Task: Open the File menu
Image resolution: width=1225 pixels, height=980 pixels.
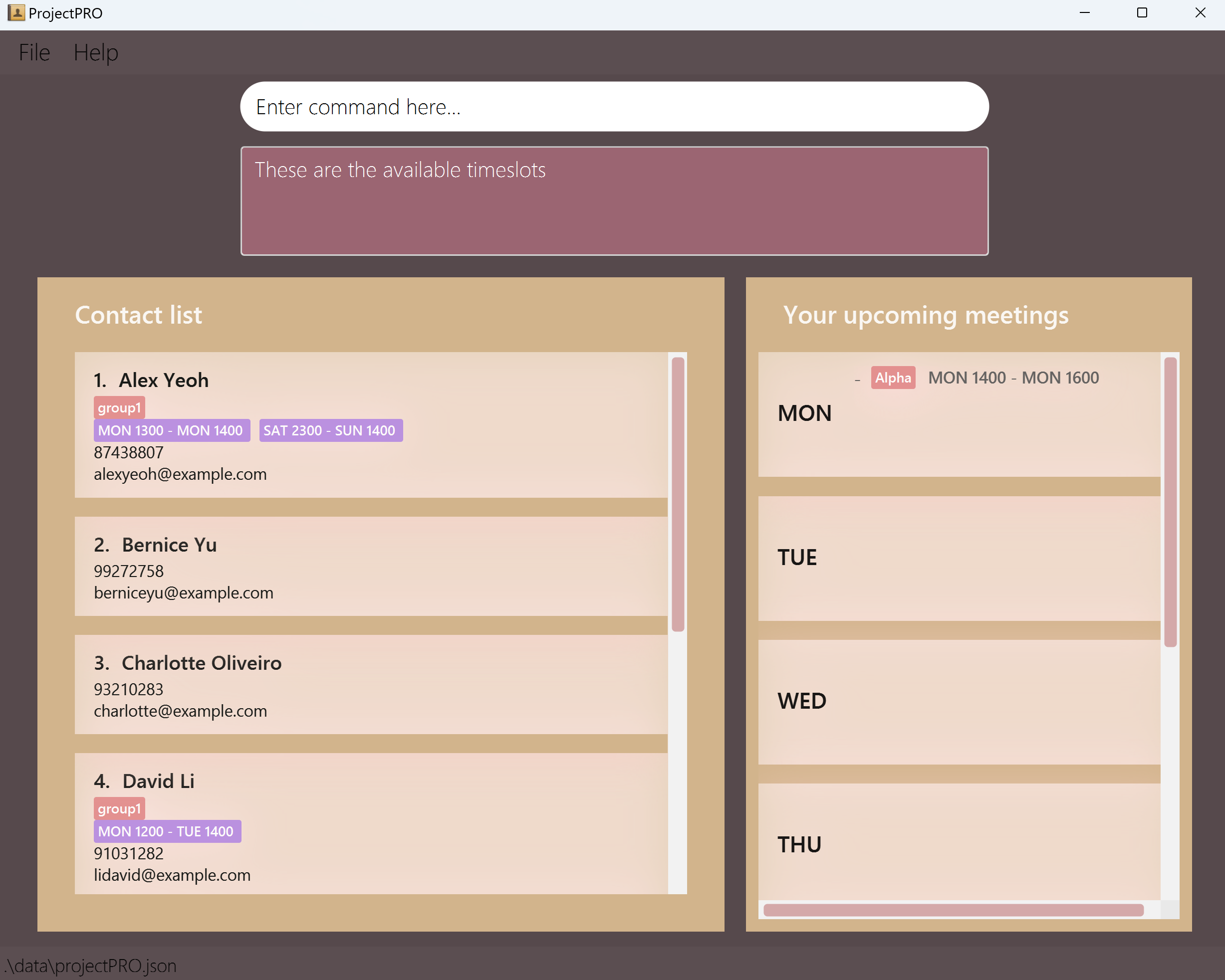Action: point(34,52)
